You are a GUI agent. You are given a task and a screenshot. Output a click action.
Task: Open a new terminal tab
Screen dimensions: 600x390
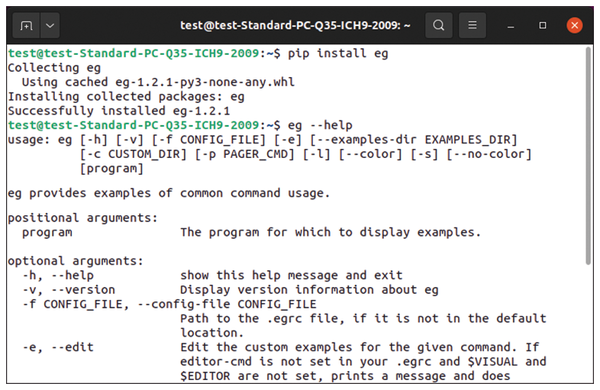tap(26, 26)
